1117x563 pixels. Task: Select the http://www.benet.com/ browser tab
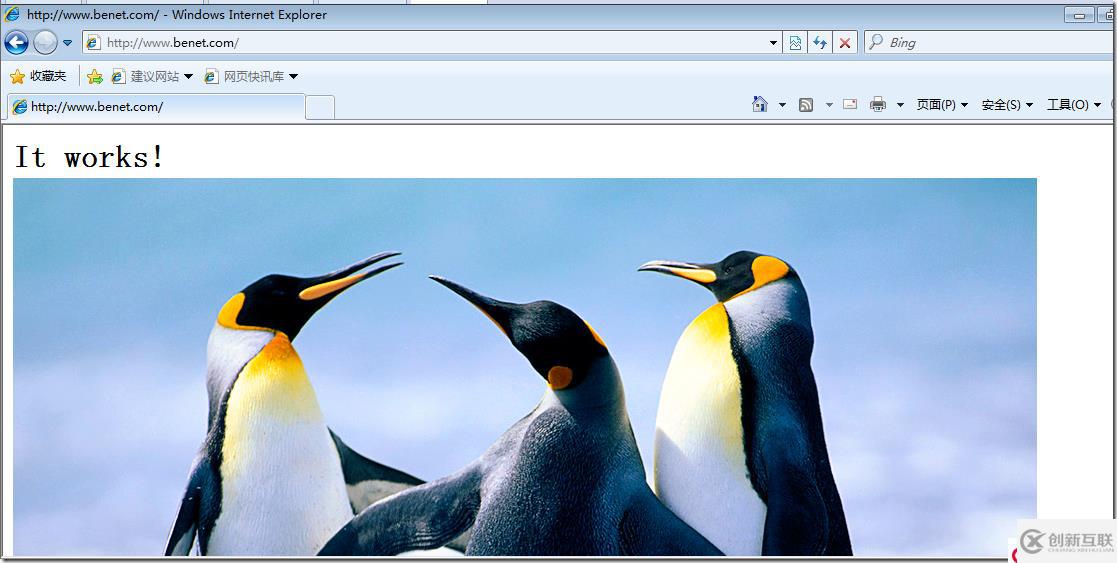coord(156,107)
